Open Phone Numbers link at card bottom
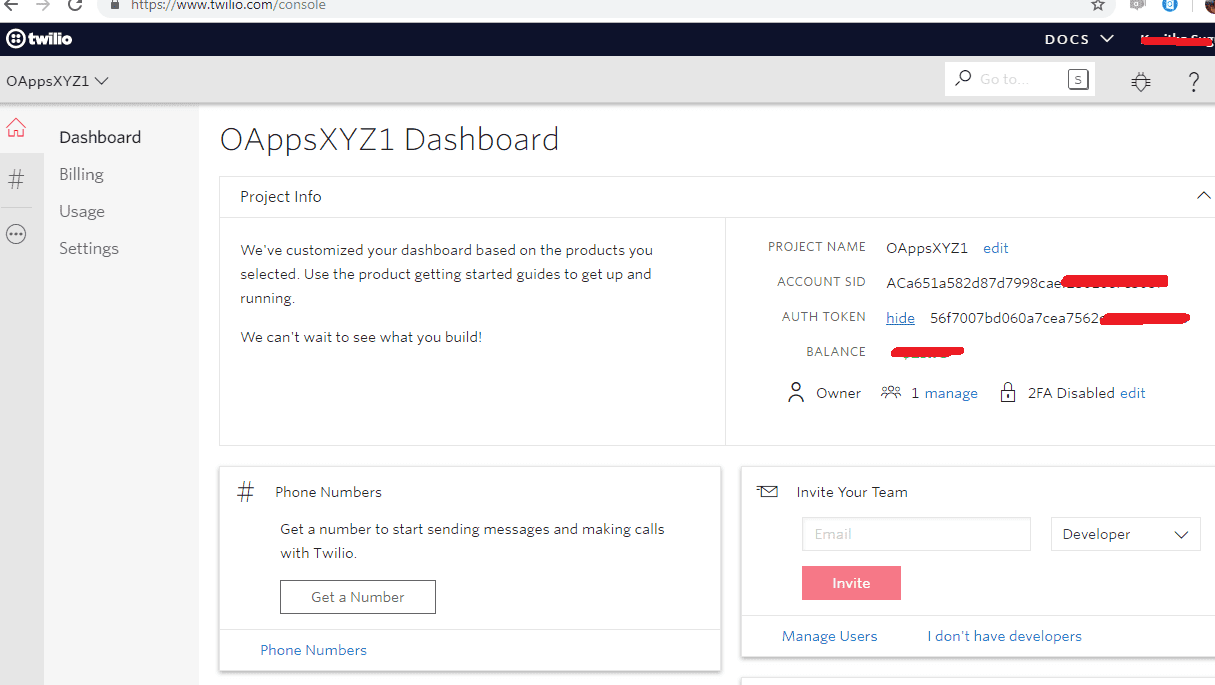The width and height of the screenshot is (1215, 685). pyautogui.click(x=313, y=650)
